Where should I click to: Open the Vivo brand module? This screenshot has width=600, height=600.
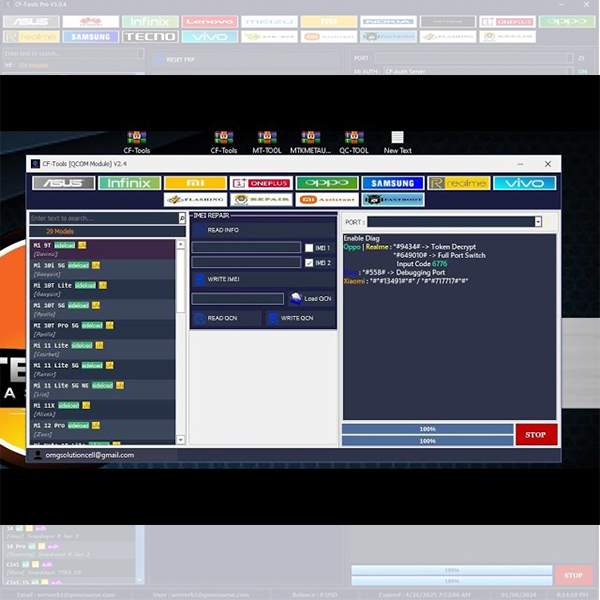pyautogui.click(x=524, y=183)
